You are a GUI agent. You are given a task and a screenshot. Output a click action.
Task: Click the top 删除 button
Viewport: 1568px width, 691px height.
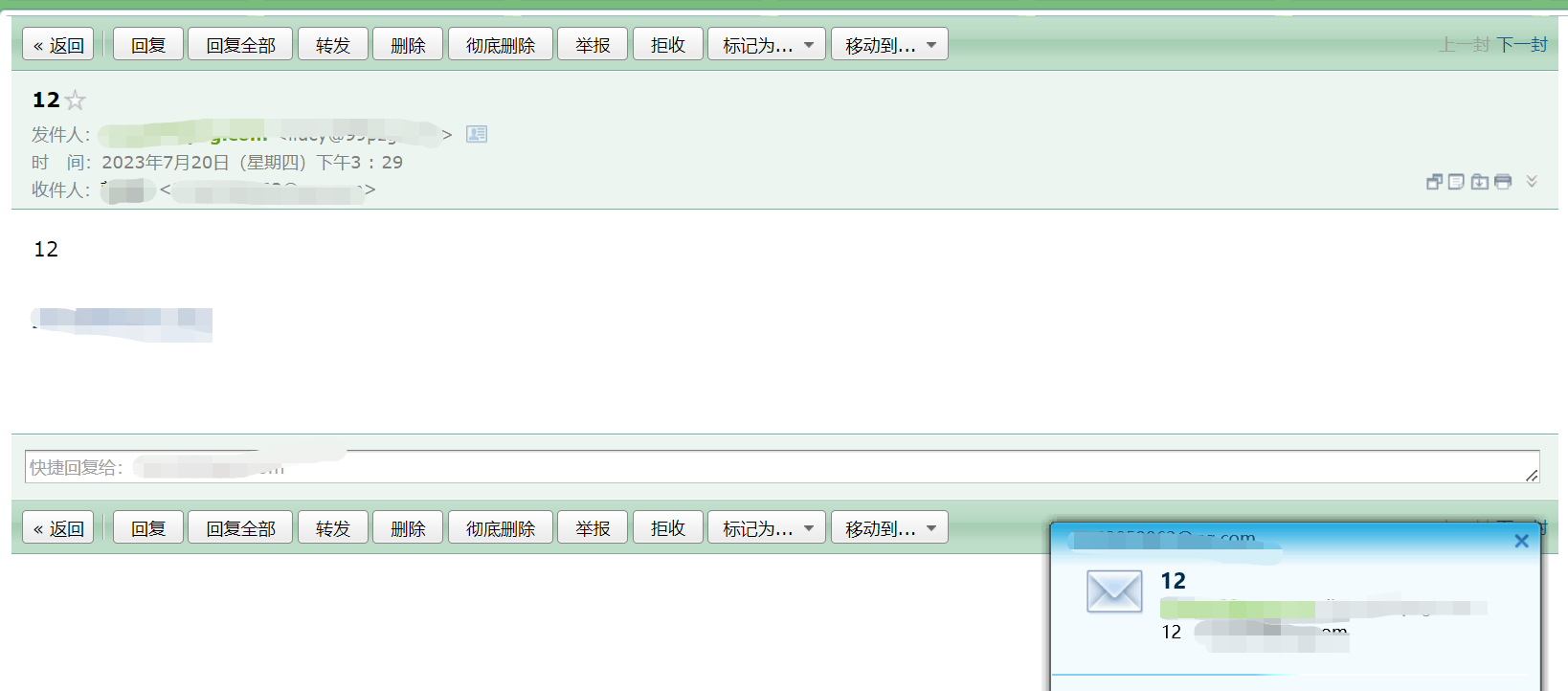408,44
